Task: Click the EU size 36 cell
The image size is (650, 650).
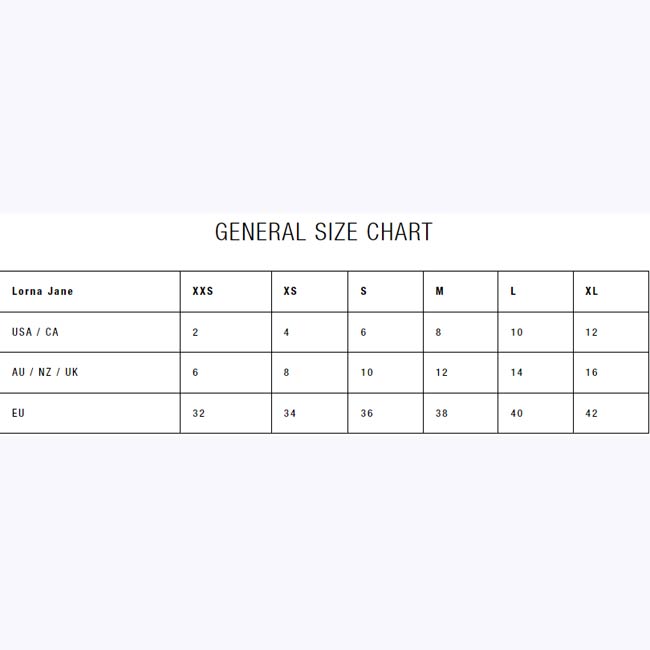Action: point(367,413)
